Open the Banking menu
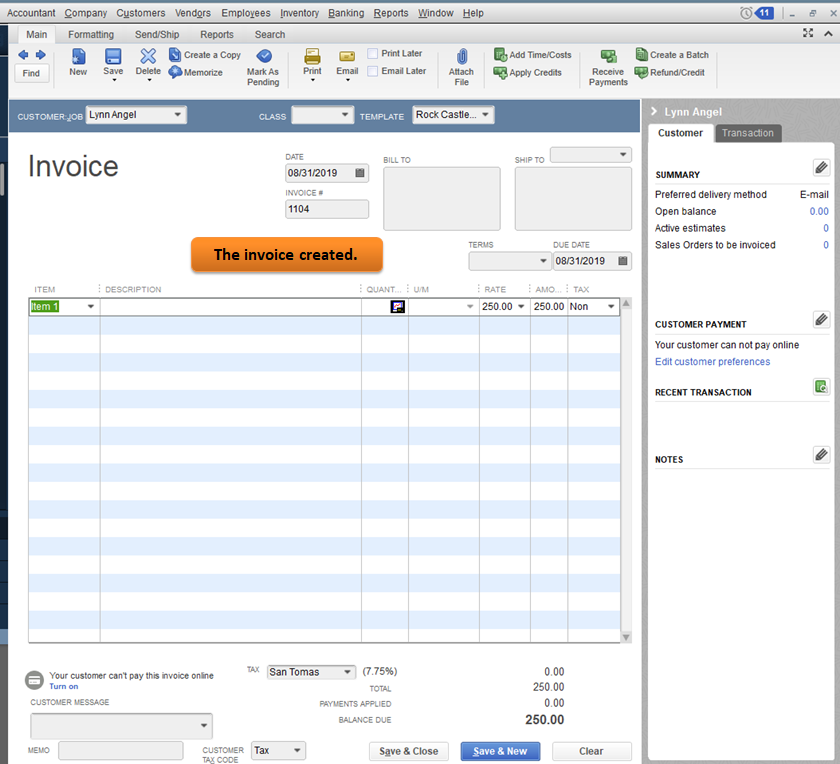Viewport: 840px width, 764px height. (346, 13)
